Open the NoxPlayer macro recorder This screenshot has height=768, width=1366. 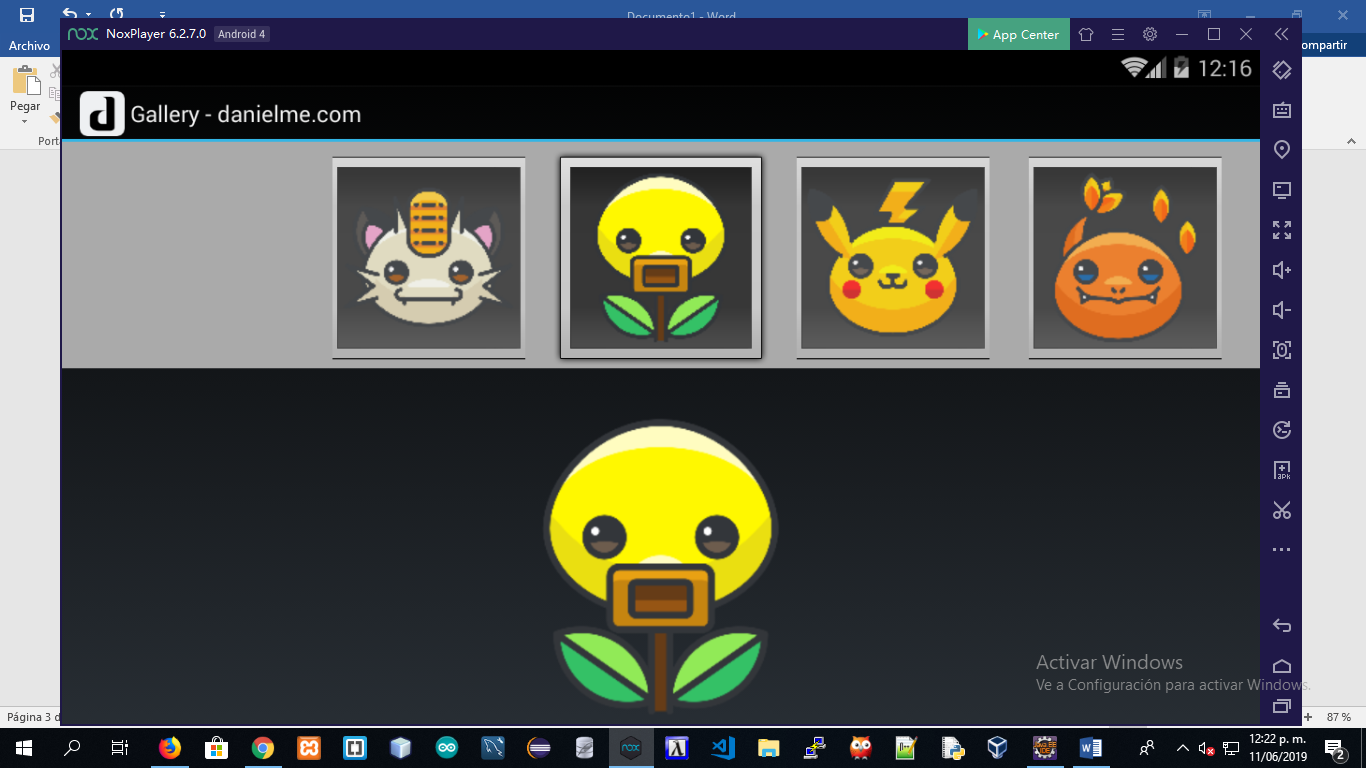(x=1282, y=430)
